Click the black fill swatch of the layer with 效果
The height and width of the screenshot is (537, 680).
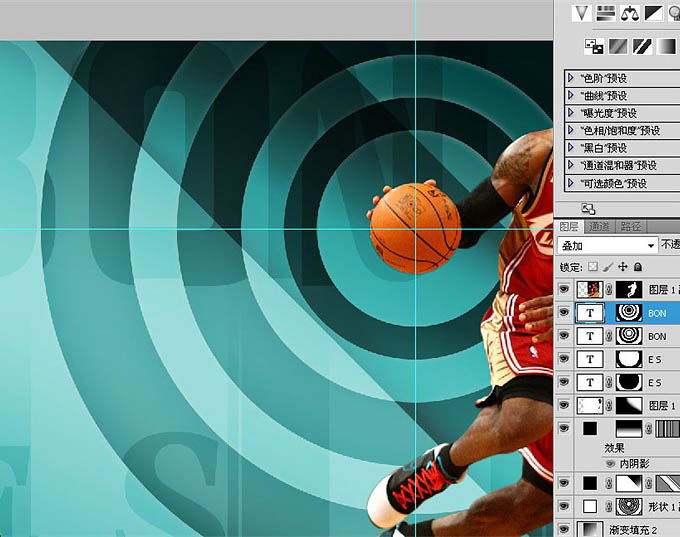click(590, 429)
